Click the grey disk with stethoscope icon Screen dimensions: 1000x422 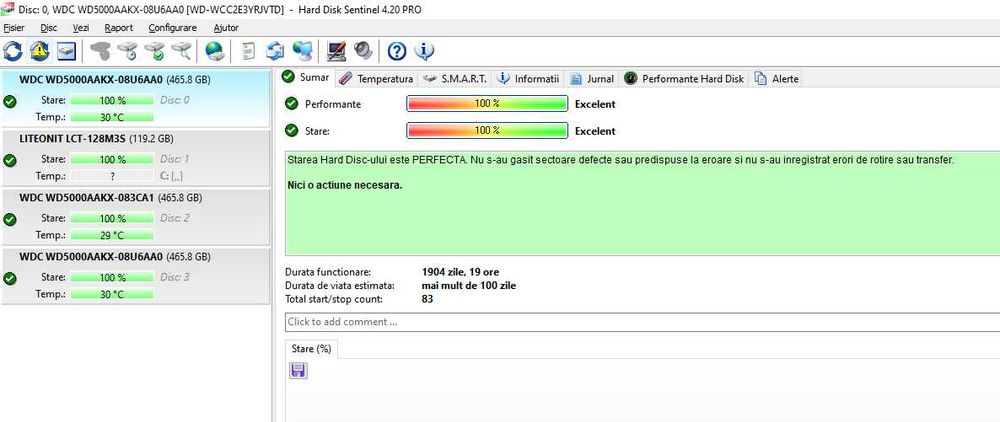100,51
